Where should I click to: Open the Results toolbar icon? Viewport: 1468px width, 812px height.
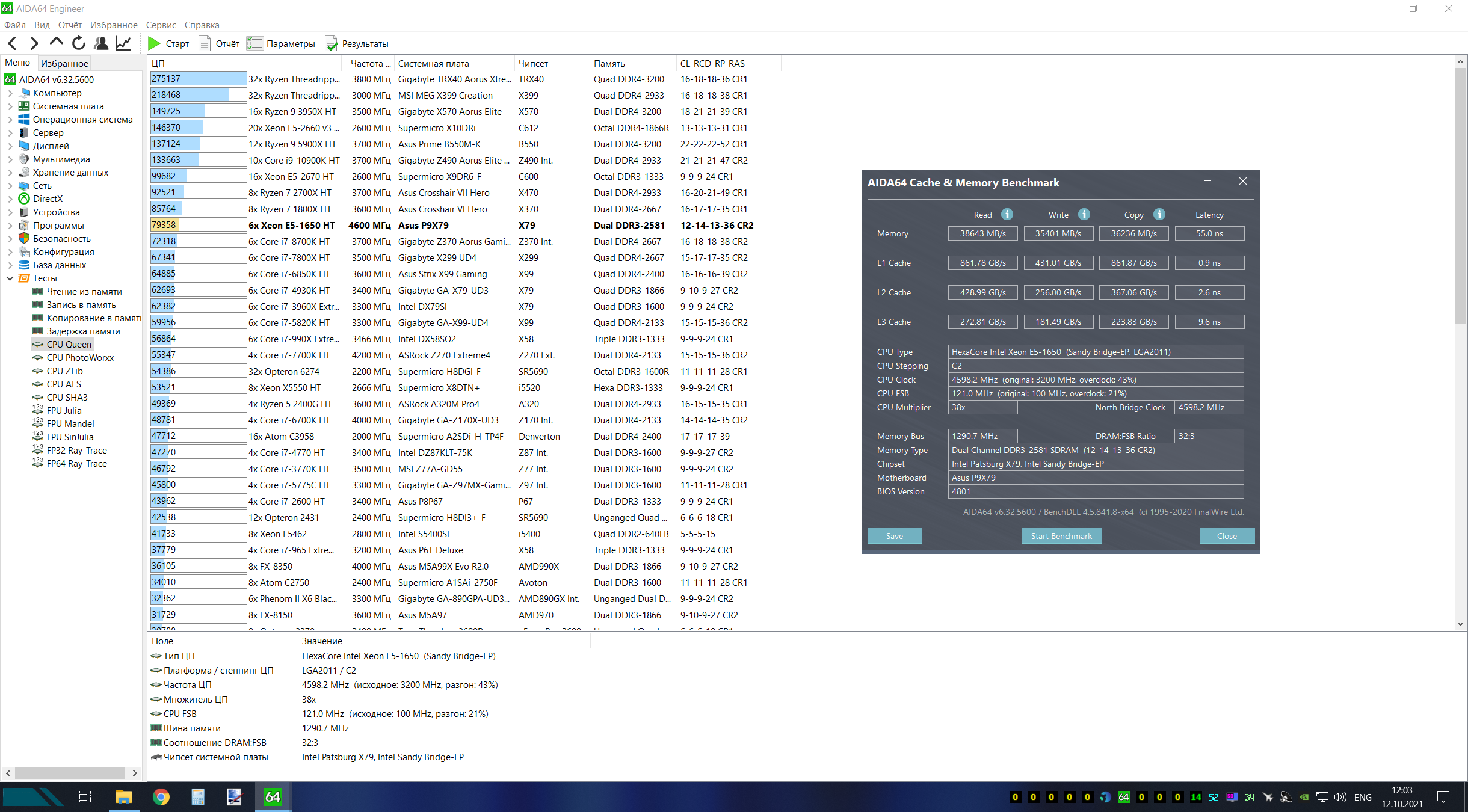click(332, 43)
